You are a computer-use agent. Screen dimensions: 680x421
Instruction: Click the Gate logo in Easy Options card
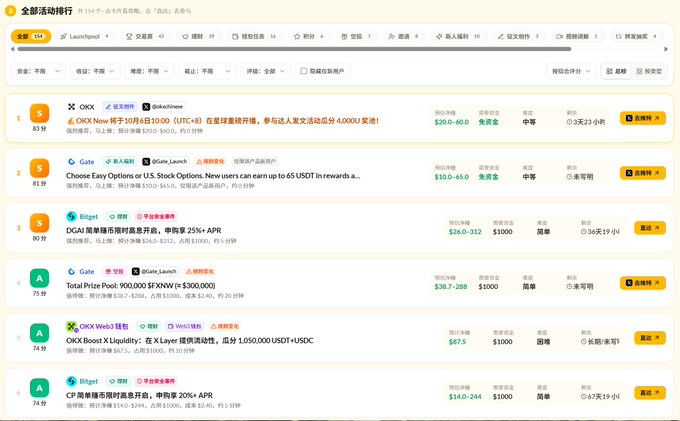click(x=72, y=161)
